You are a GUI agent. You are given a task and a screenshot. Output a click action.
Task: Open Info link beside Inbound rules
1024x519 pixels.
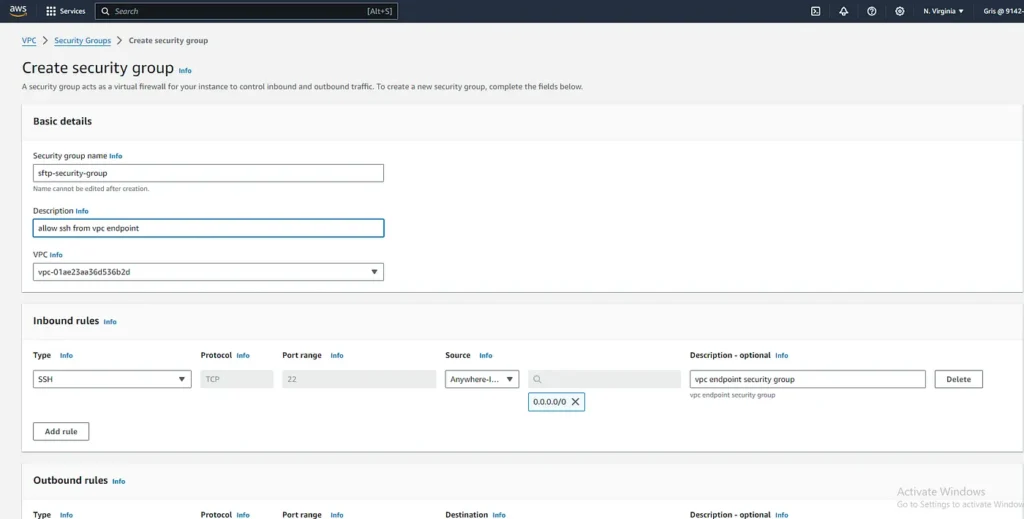pos(110,322)
